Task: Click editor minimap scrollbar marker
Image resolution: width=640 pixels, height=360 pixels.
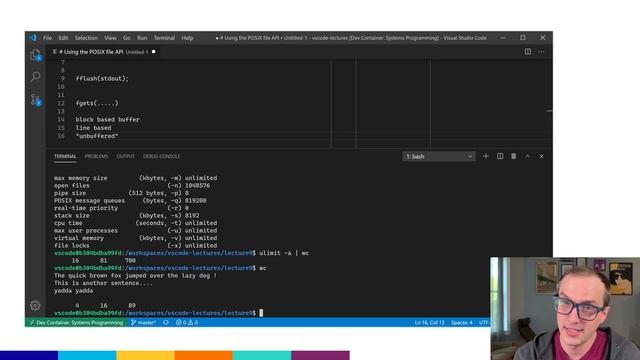Action: 549,111
